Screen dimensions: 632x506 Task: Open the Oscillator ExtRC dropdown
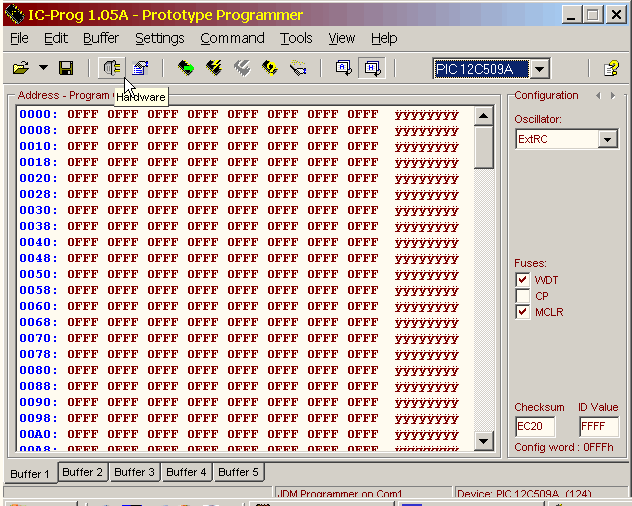[x=607, y=140]
